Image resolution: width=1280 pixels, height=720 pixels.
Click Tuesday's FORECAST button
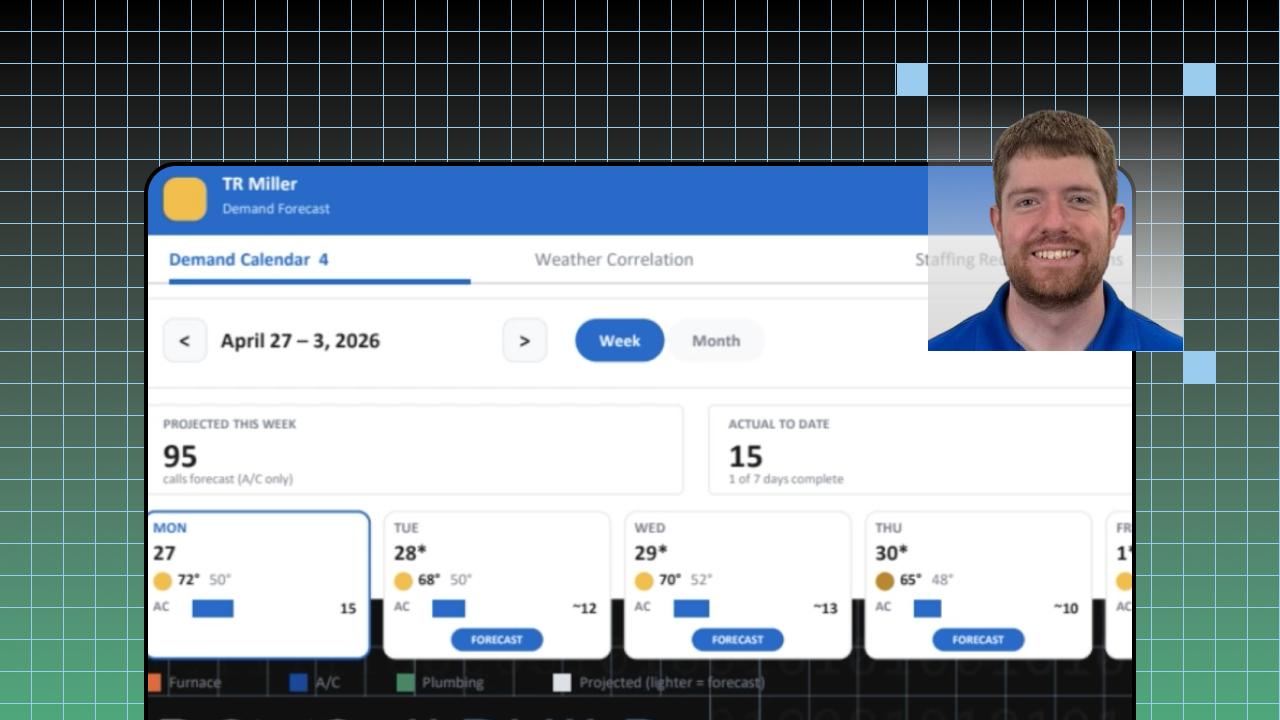[497, 640]
